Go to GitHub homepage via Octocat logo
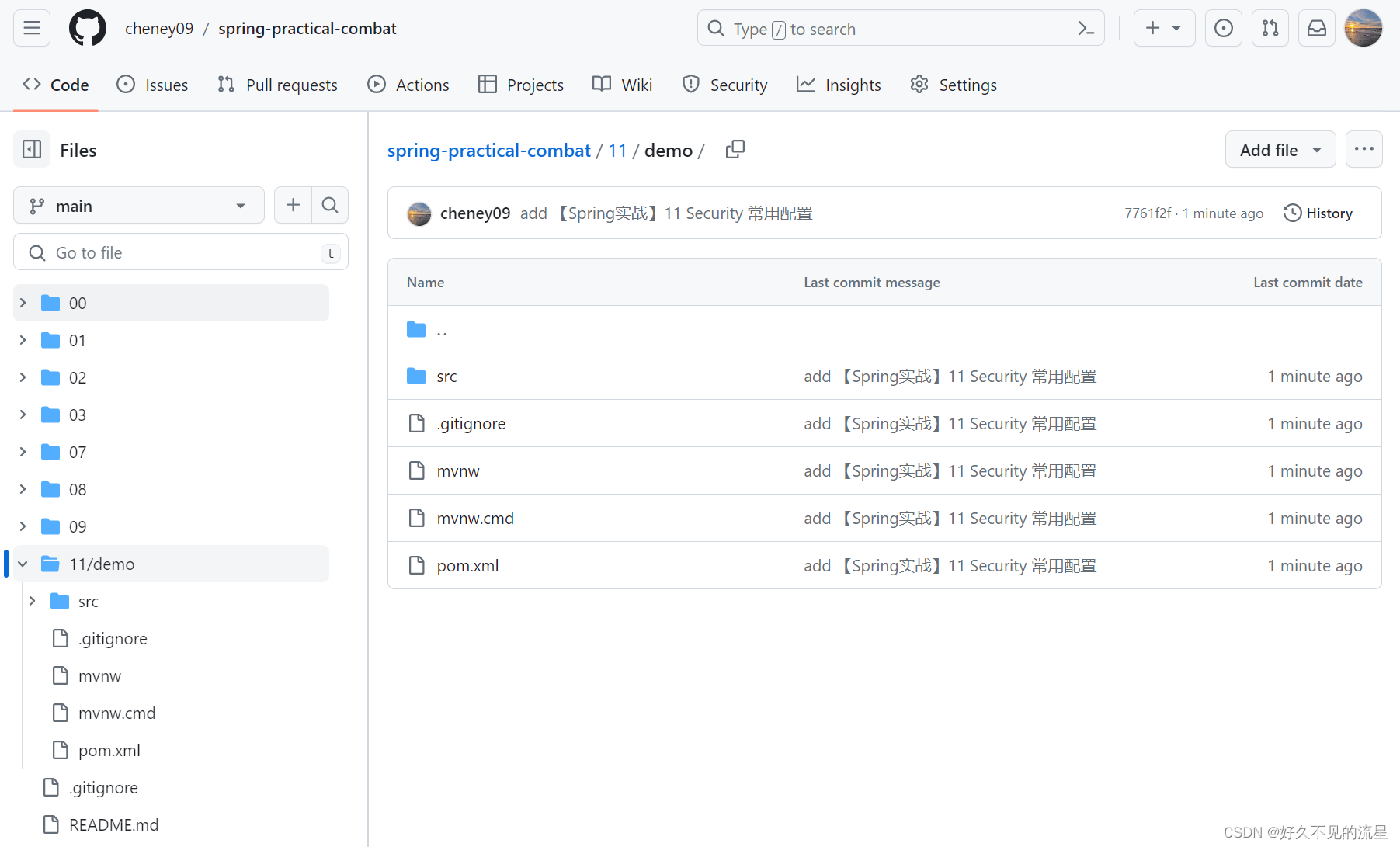 tap(88, 29)
